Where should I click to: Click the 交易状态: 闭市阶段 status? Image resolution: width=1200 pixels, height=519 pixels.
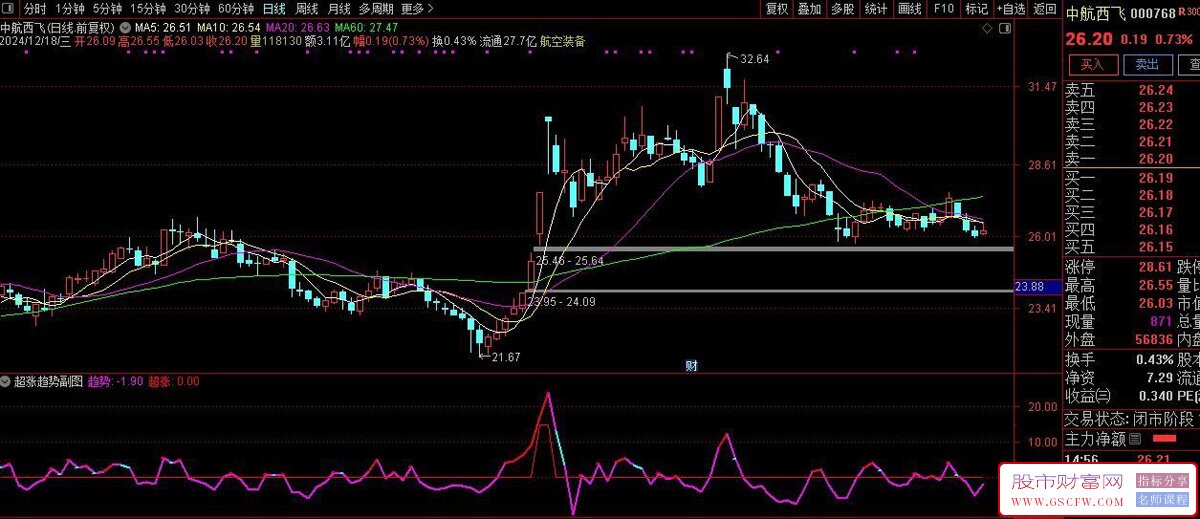pyautogui.click(x=1128, y=419)
